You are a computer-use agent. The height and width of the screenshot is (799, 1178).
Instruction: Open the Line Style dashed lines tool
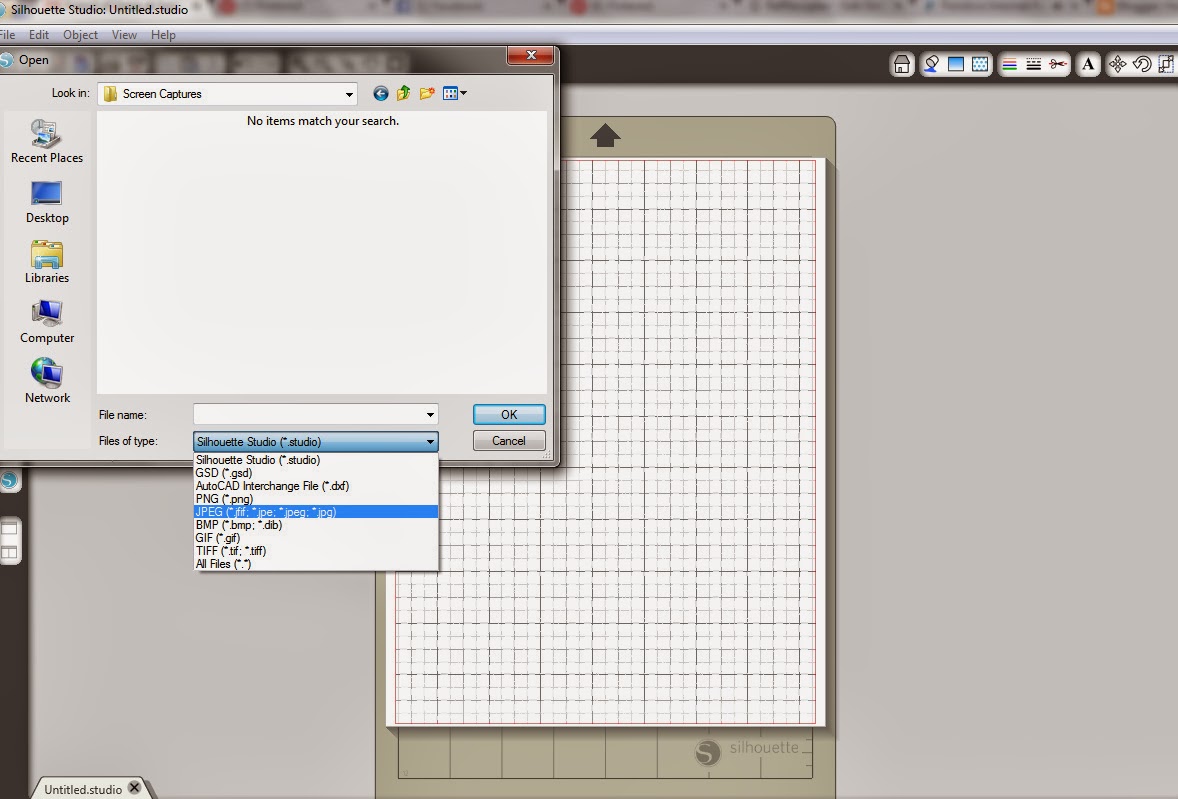[x=1034, y=65]
